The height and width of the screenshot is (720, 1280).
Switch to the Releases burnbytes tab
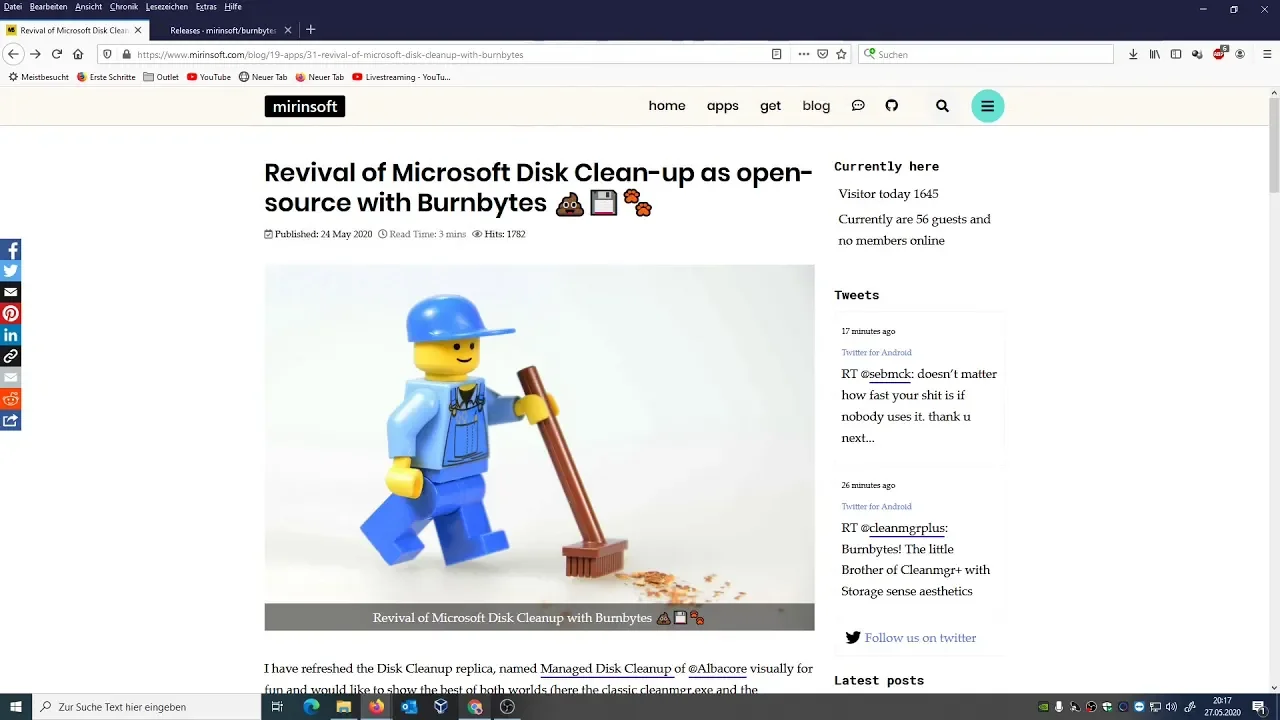220,30
